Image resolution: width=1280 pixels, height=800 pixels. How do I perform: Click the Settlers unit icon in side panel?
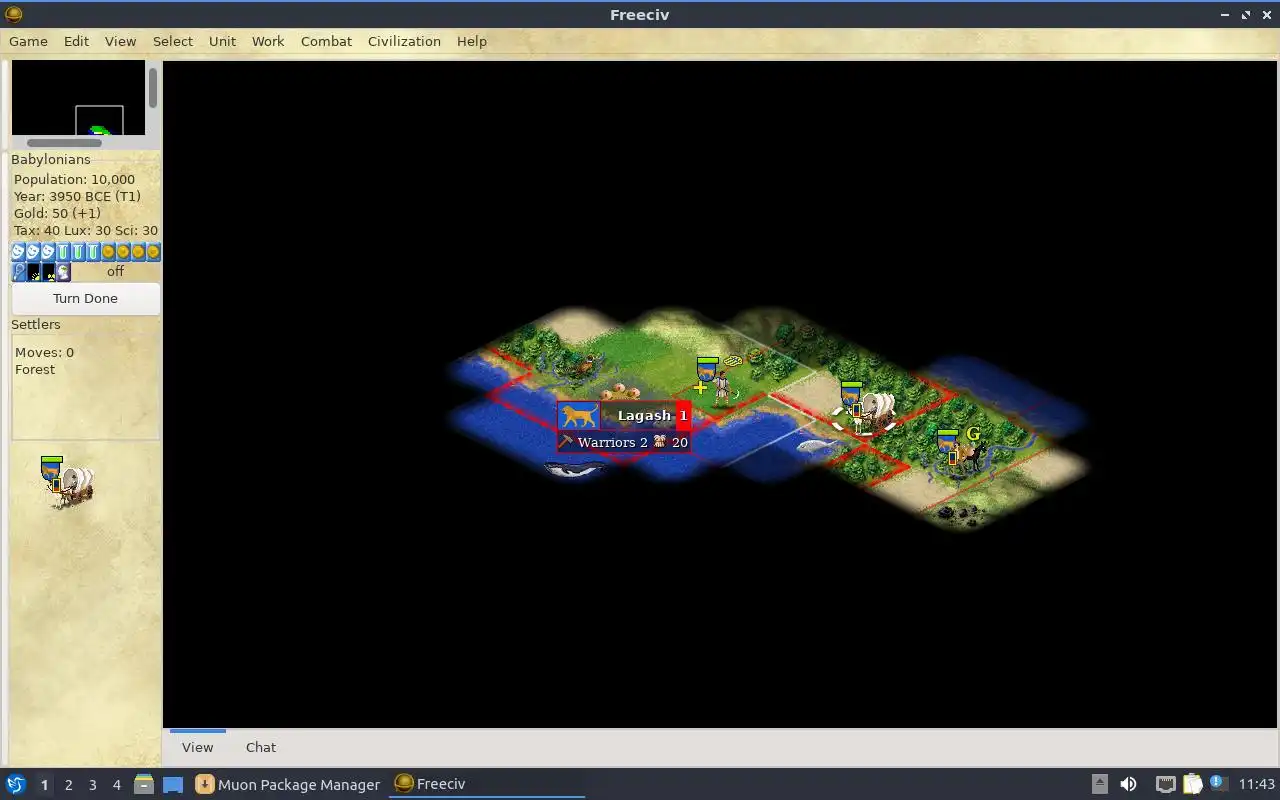pos(67,482)
